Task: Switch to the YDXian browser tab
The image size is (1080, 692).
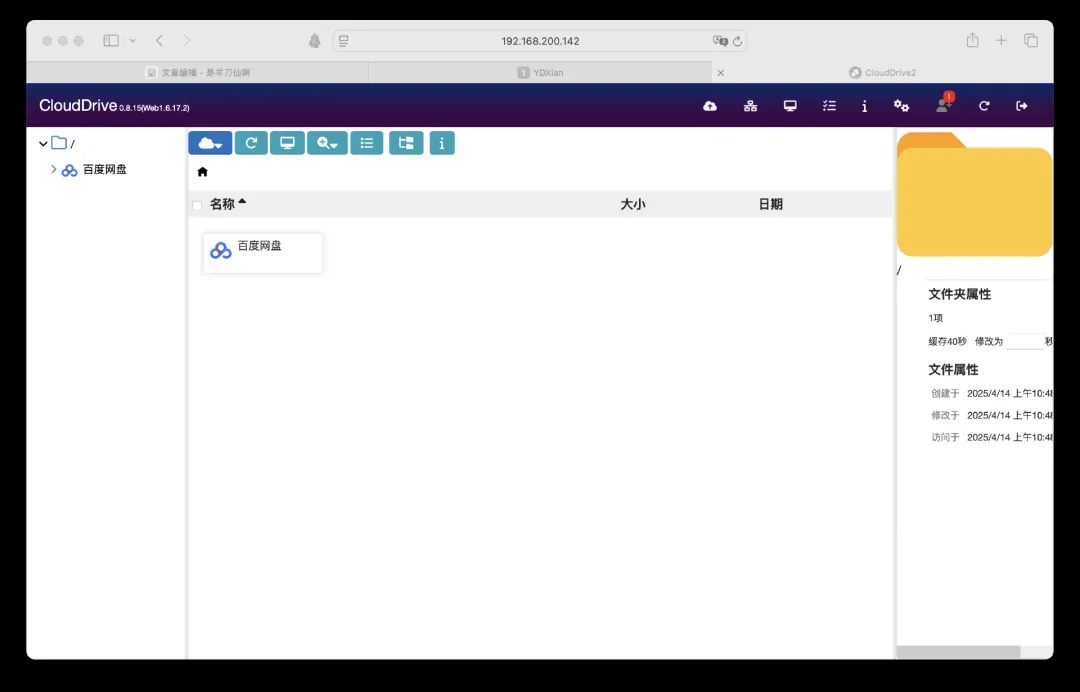Action: click(x=541, y=73)
